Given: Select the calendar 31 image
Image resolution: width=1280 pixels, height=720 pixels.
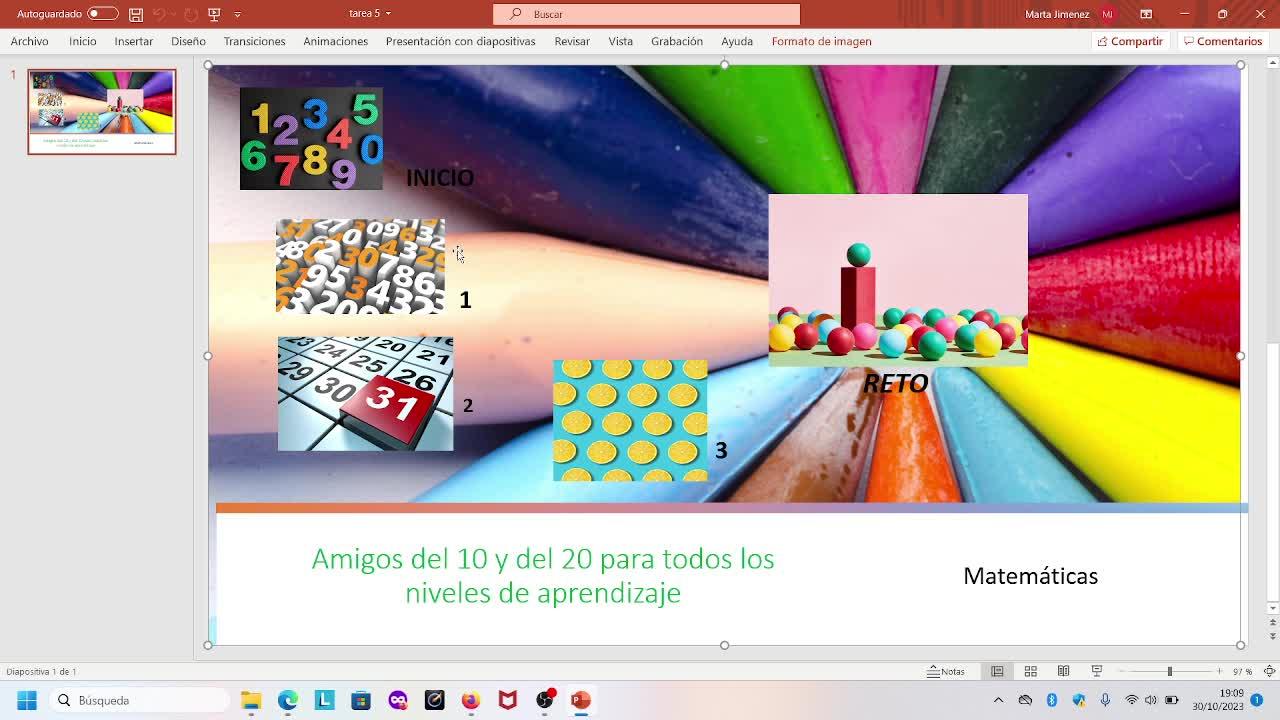Looking at the screenshot, I should pos(365,394).
